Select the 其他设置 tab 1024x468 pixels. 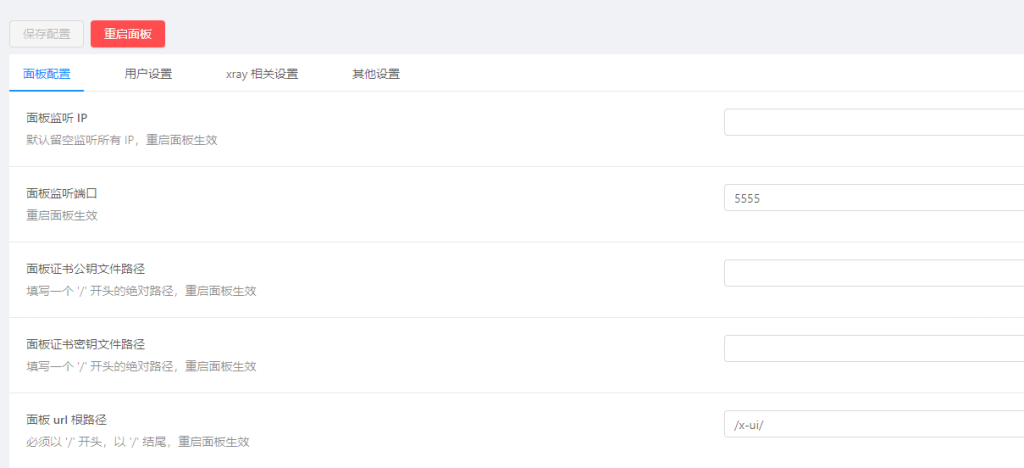[376, 74]
